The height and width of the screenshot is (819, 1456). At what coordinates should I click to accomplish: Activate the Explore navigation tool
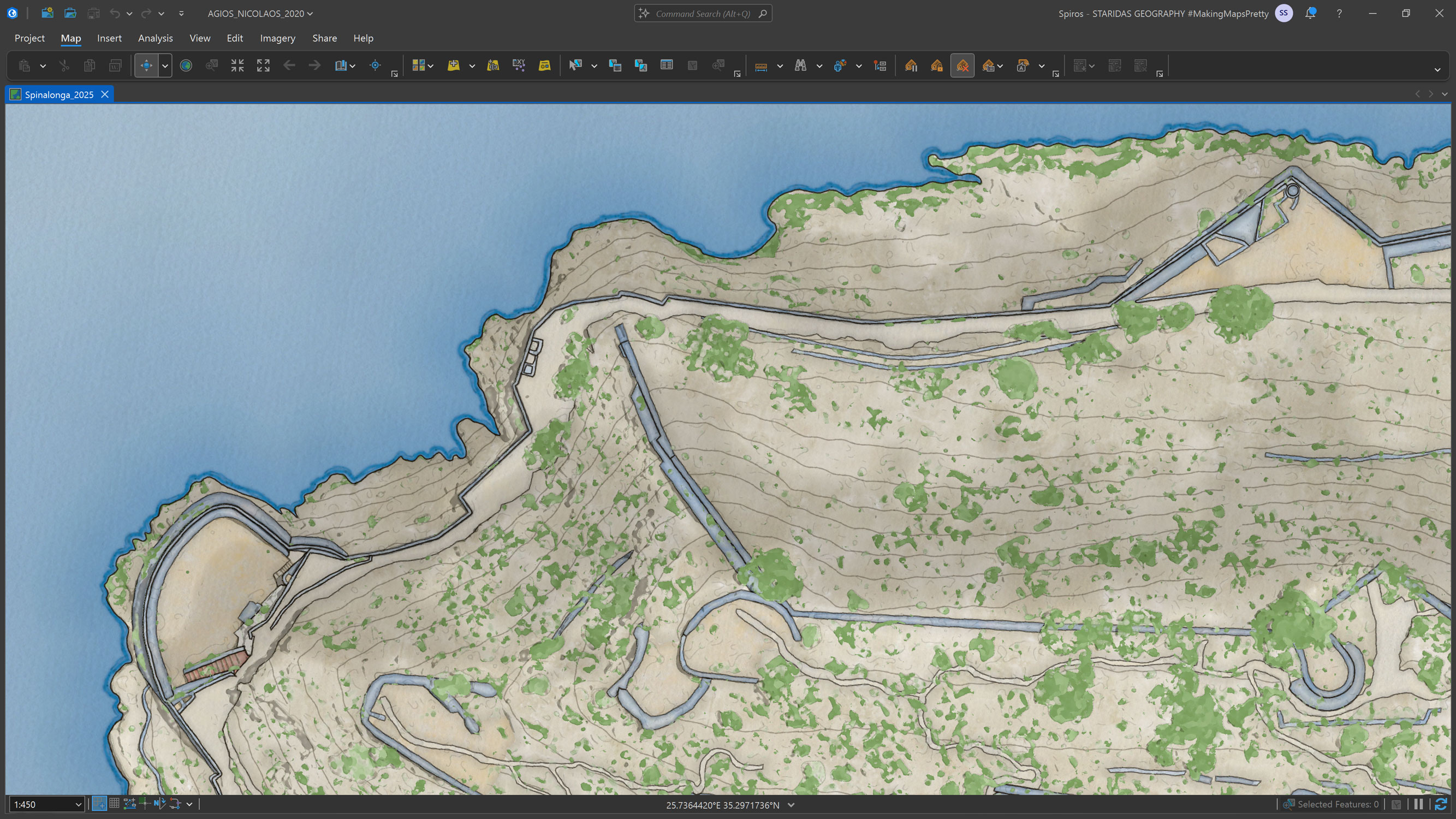146,65
